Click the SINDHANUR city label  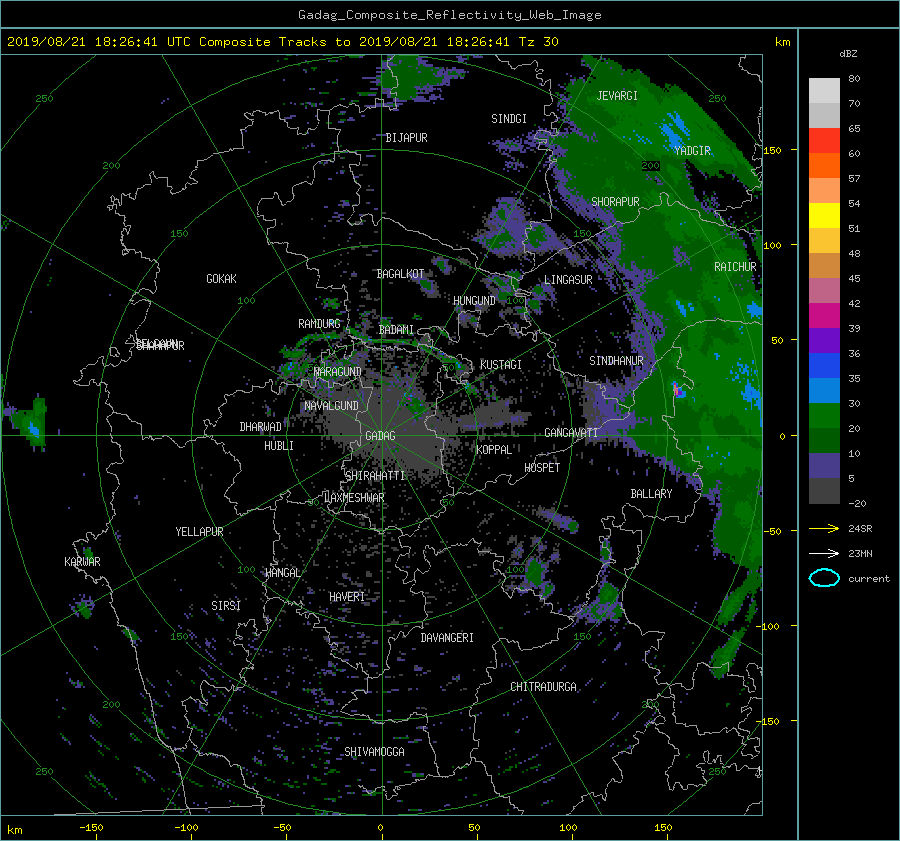click(616, 361)
